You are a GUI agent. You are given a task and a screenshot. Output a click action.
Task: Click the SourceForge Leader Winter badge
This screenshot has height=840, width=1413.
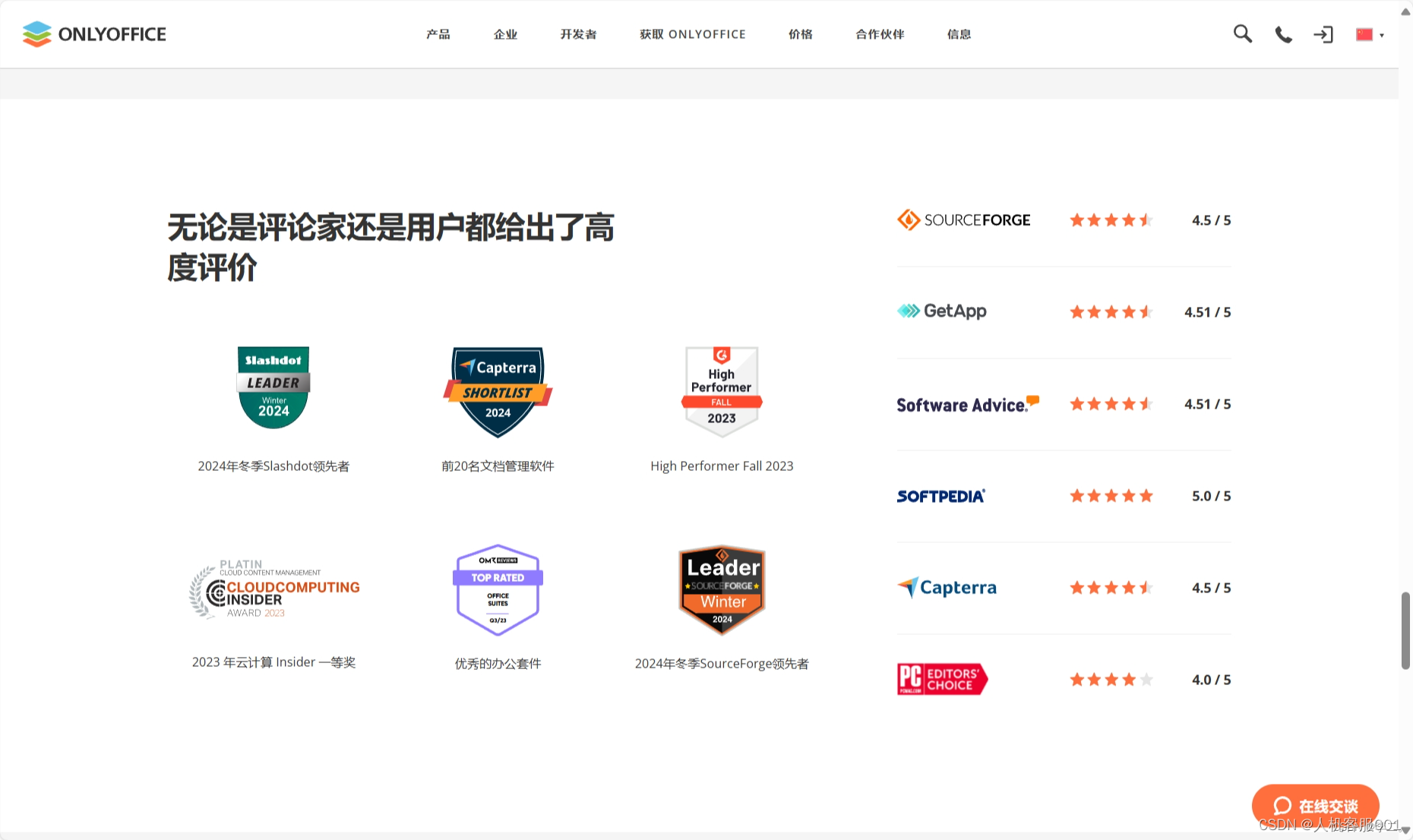(x=722, y=589)
